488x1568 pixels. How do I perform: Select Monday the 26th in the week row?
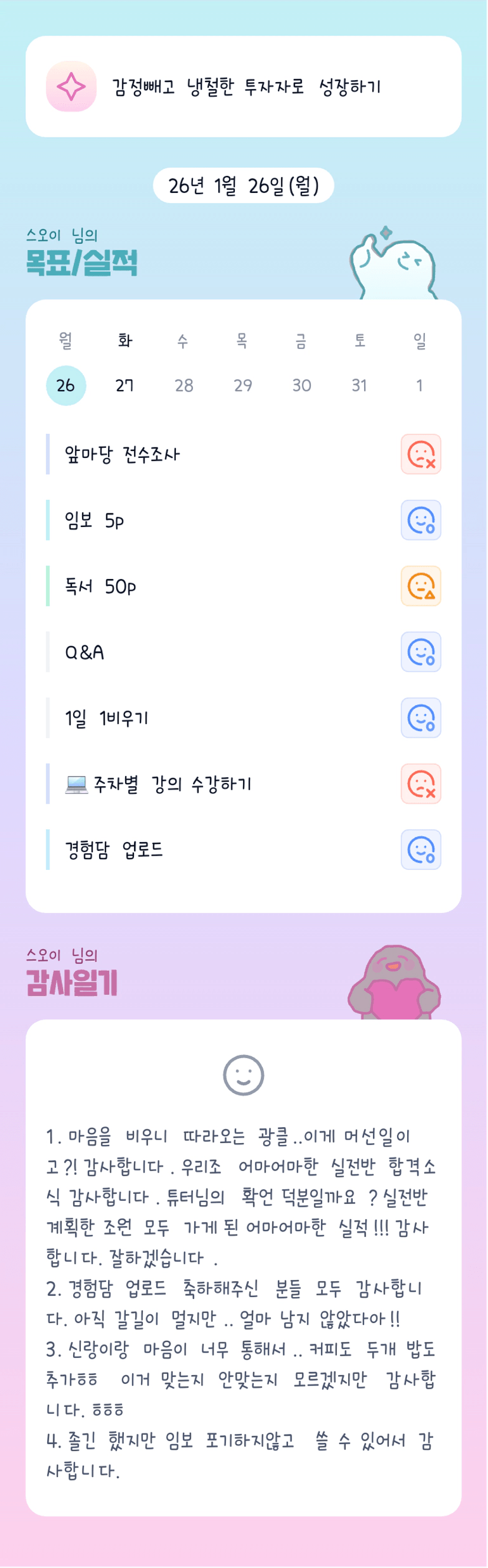[65, 385]
